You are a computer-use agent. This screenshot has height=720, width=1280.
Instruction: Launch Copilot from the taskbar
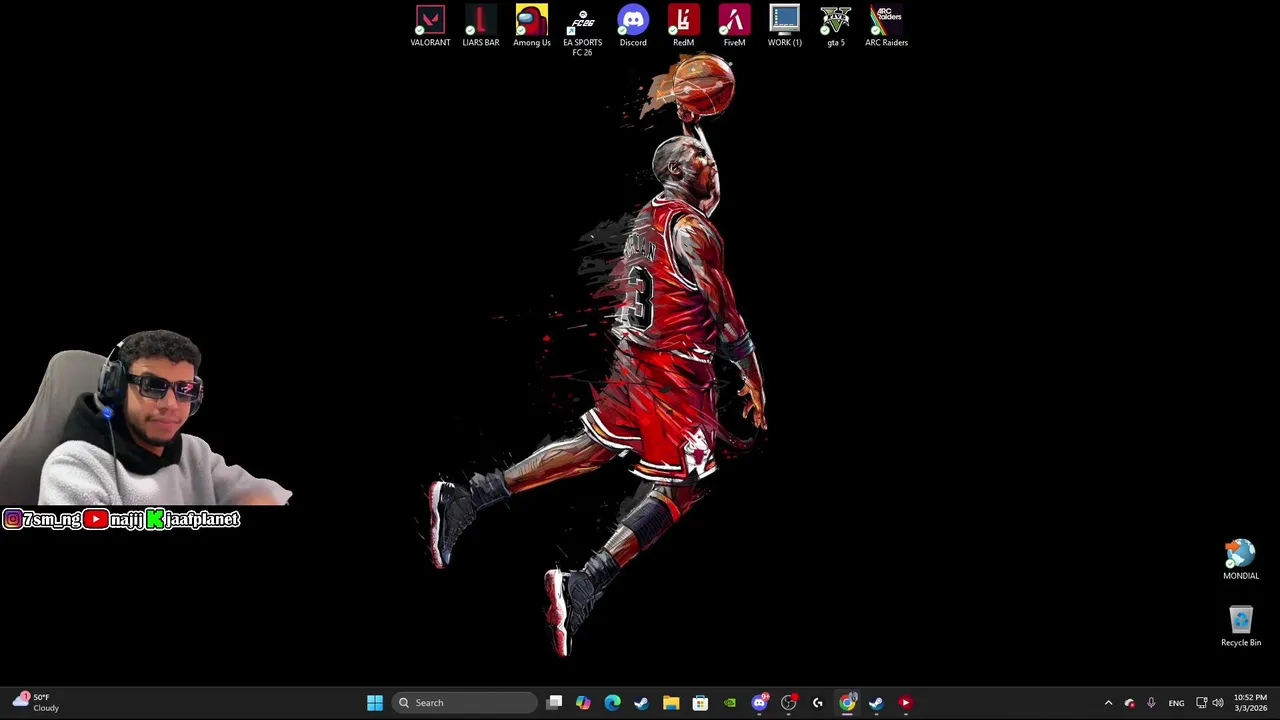[583, 703]
